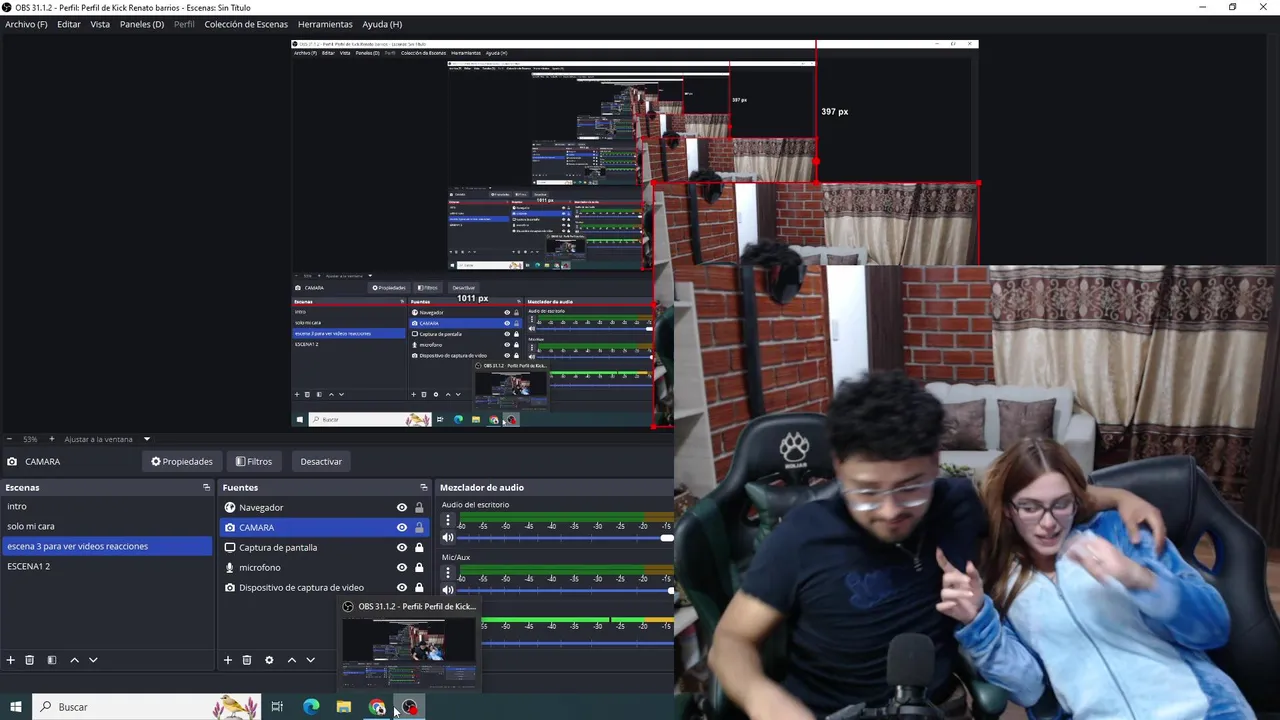The image size is (1280, 720).
Task: Unlock the microfono source
Action: click(419, 567)
